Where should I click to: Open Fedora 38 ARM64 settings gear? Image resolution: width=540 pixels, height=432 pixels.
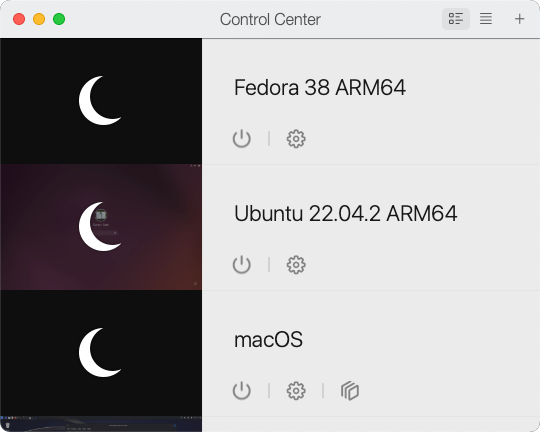(296, 139)
